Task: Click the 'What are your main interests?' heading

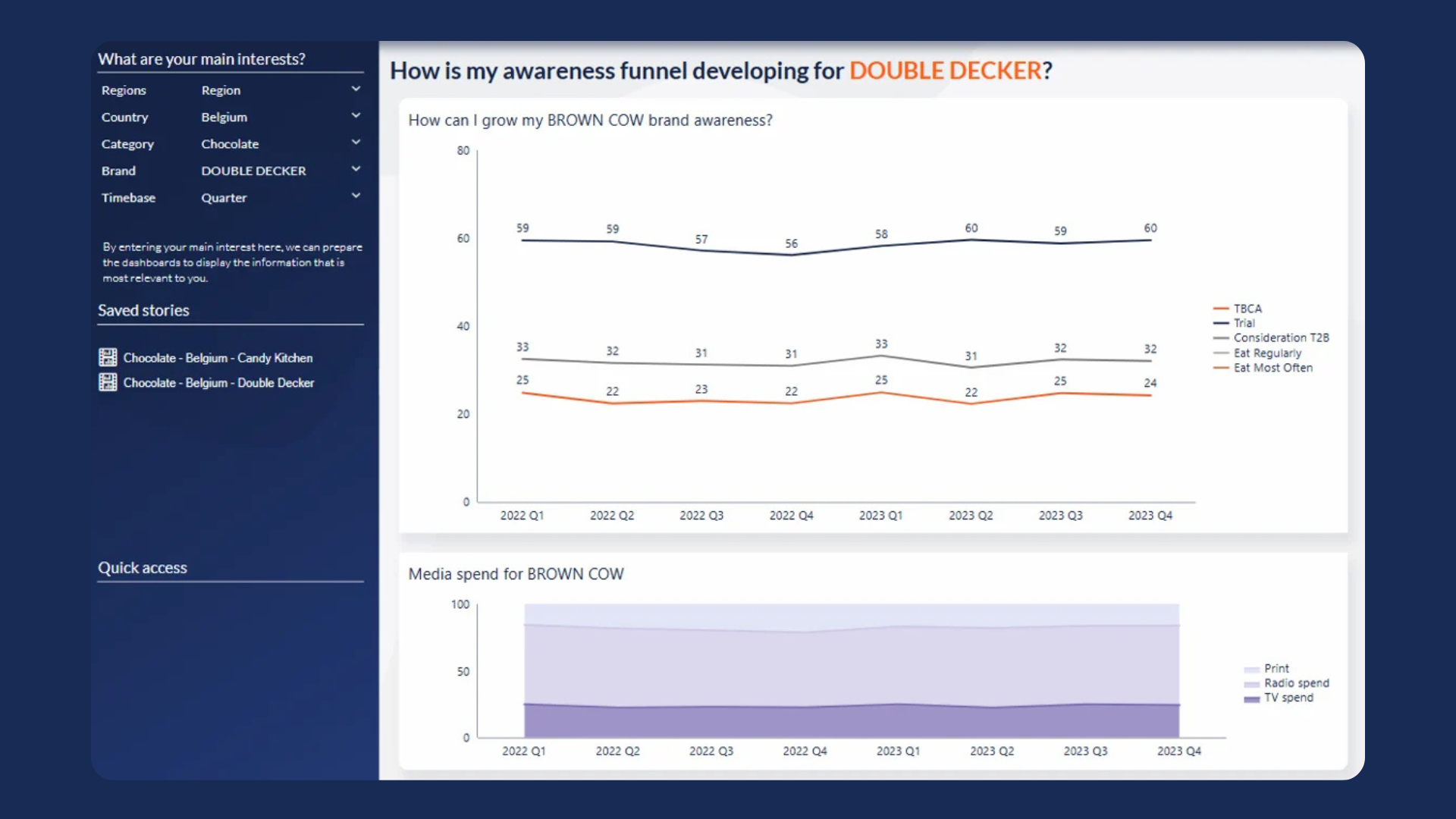Action: pyautogui.click(x=201, y=59)
